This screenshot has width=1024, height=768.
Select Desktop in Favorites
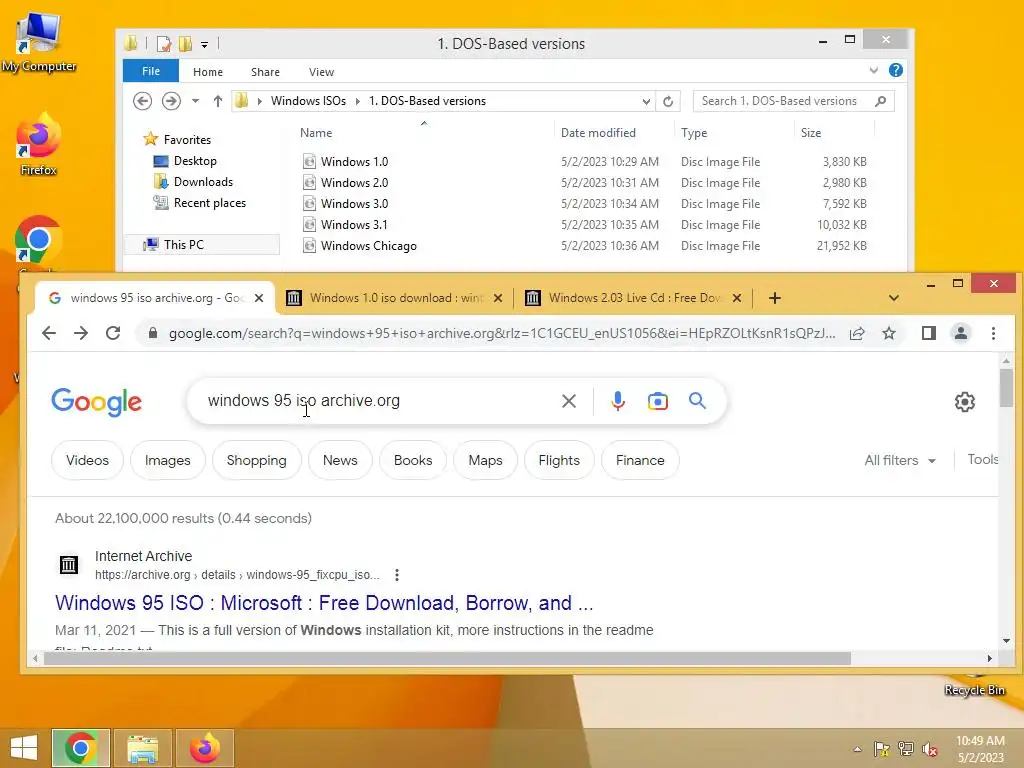pyautogui.click(x=195, y=161)
